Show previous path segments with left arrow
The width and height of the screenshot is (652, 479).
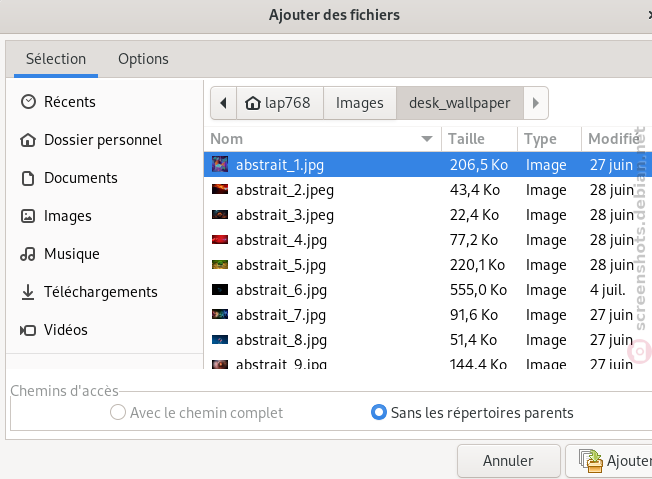223,103
